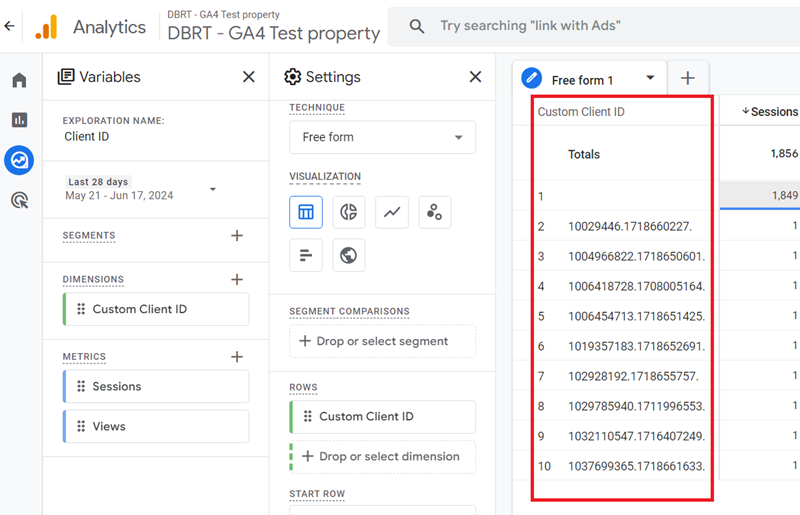Select row 1004966822.1718650601.
The height and width of the screenshot is (515, 800).
[x=637, y=256]
